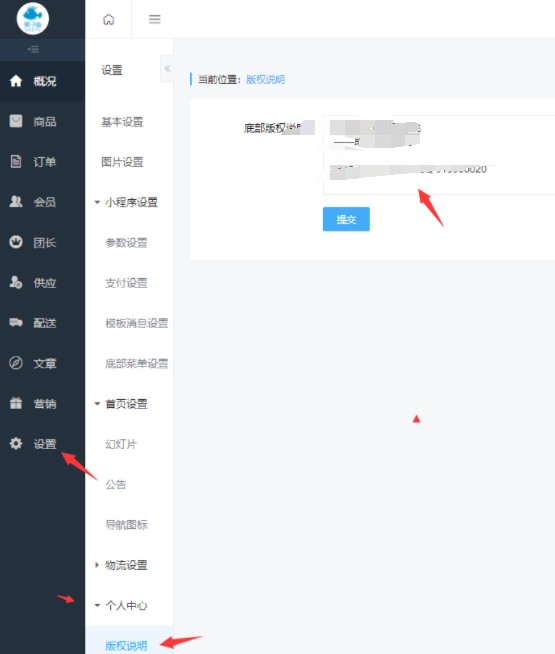This screenshot has height=654, width=555.
Task: Toggle the hamburger menu icon in header
Action: pos(155,19)
